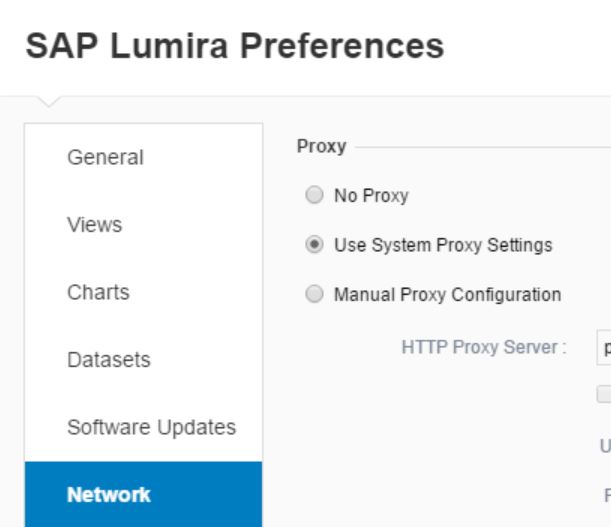611x527 pixels.
Task: Click the SAP Lumira Preferences title
Action: 235,46
